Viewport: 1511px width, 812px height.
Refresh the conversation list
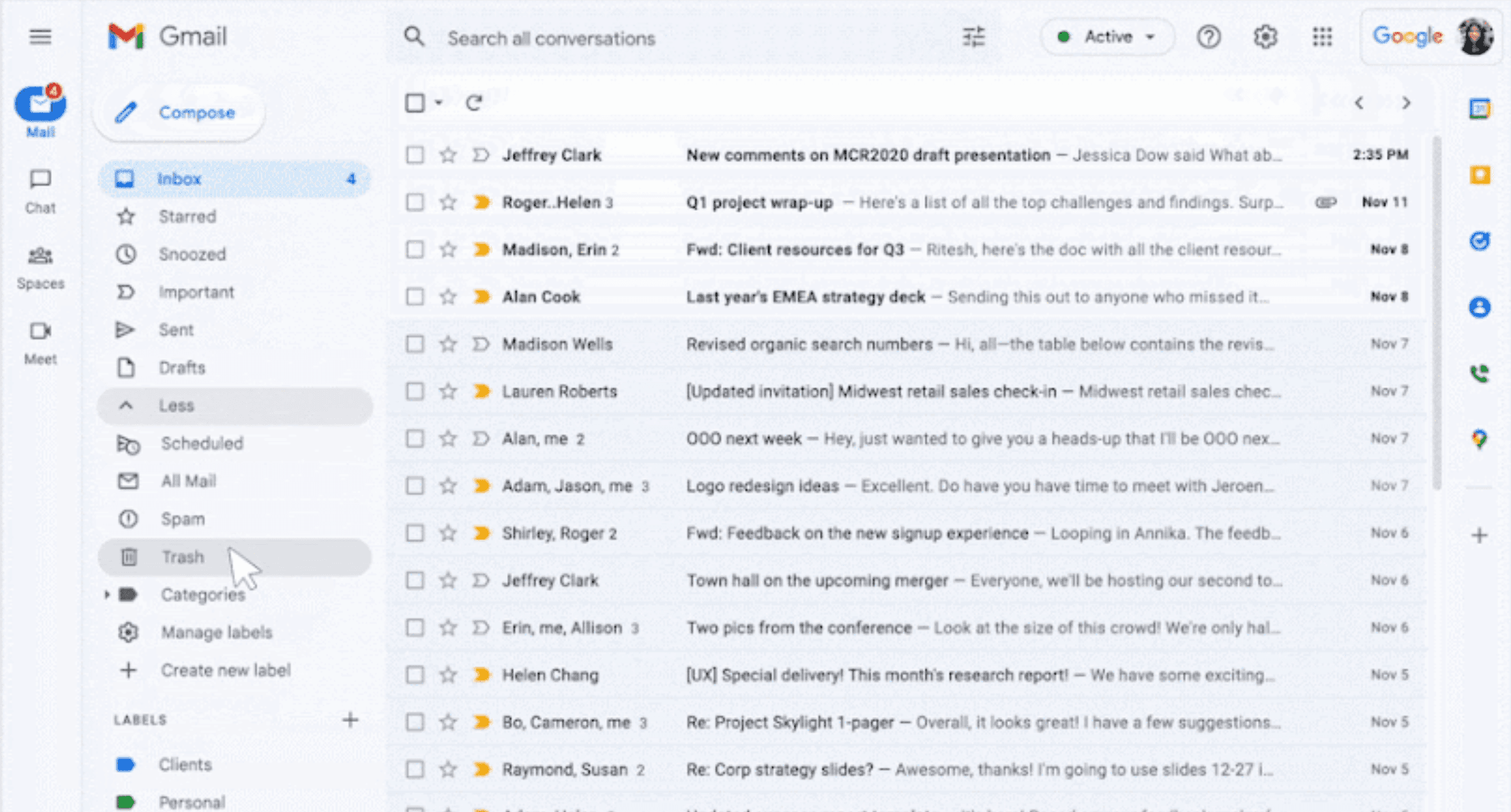point(474,103)
